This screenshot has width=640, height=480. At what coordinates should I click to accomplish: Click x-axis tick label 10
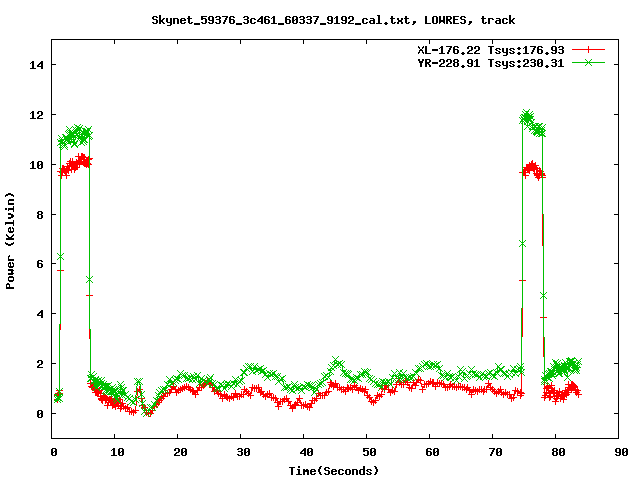pyautogui.click(x=117, y=452)
